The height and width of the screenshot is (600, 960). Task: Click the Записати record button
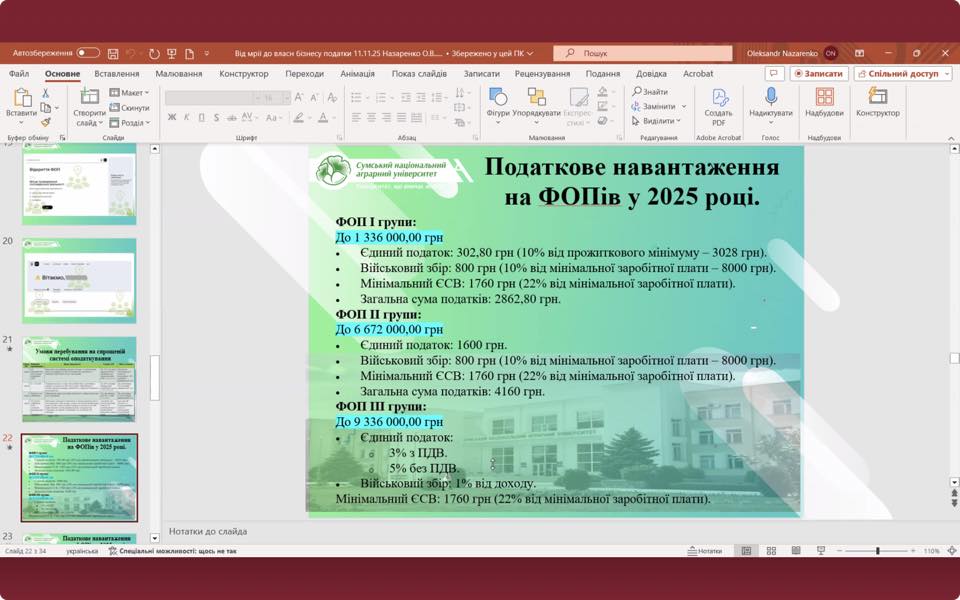click(819, 74)
